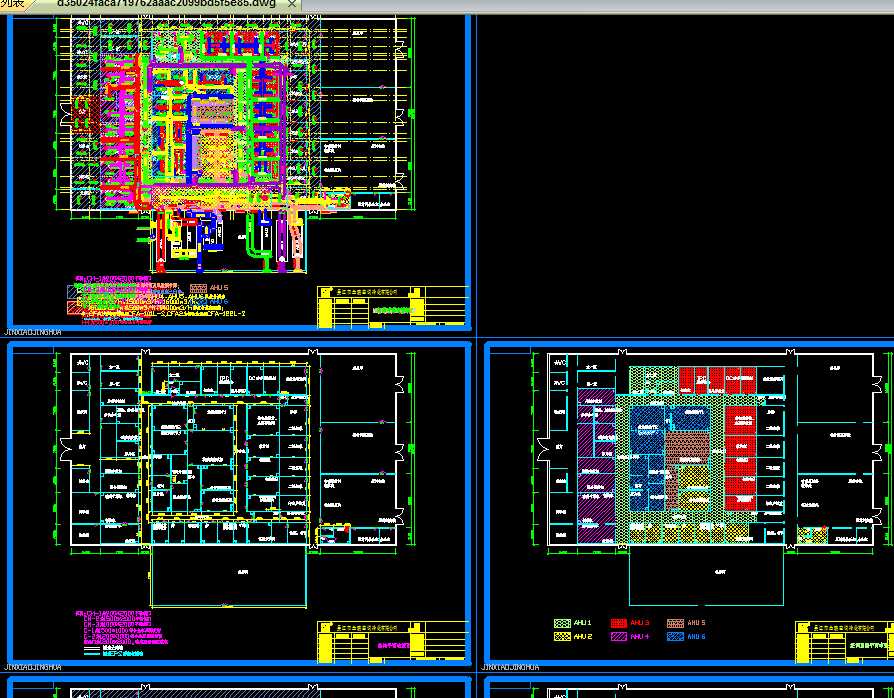Pick the red hatch swatch beside AHU 3
This screenshot has width=894, height=698.
(619, 623)
